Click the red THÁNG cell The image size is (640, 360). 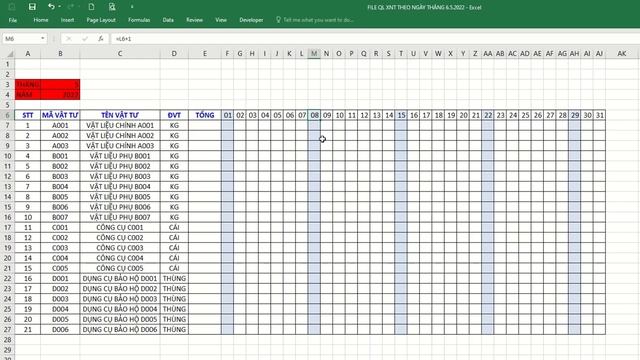click(x=28, y=84)
